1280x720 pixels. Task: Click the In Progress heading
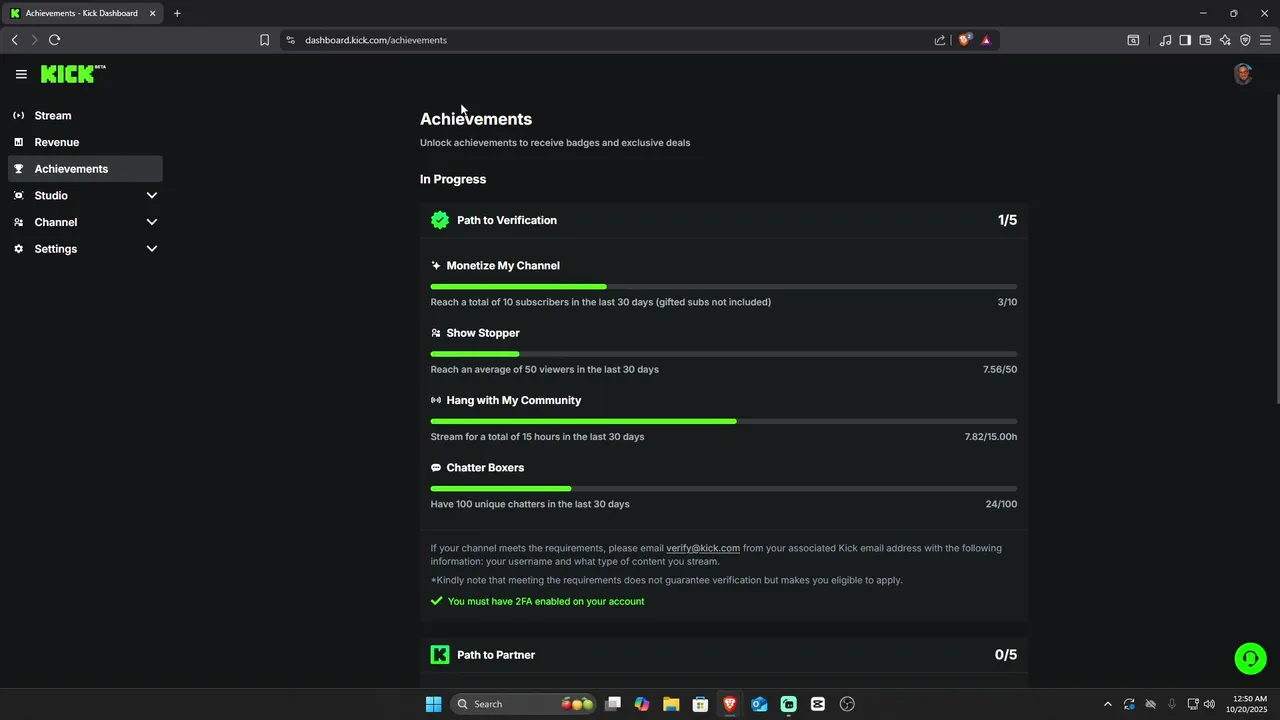click(x=453, y=179)
